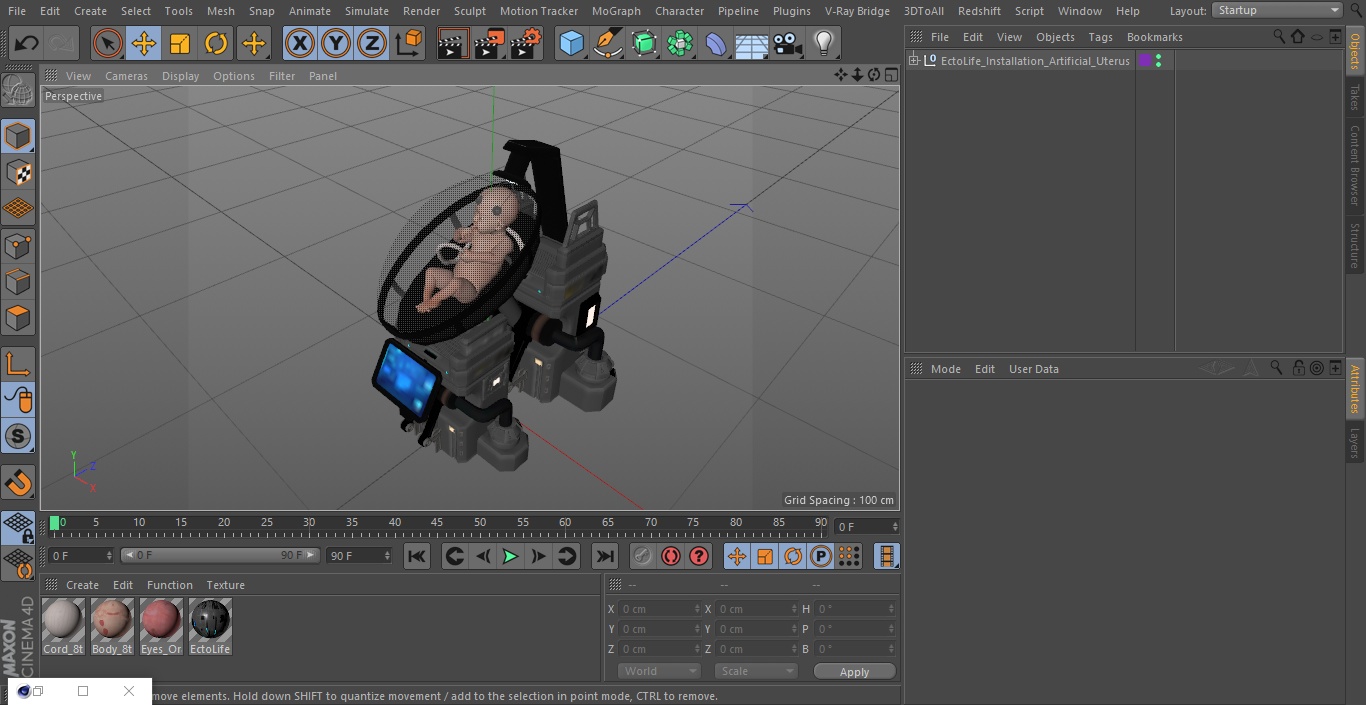
Task: Toggle Z-axis lock
Action: pos(372,43)
